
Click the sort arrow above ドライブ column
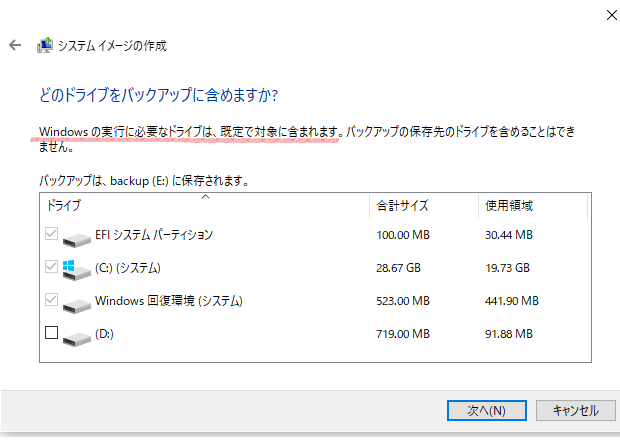pyautogui.click(x=205, y=196)
